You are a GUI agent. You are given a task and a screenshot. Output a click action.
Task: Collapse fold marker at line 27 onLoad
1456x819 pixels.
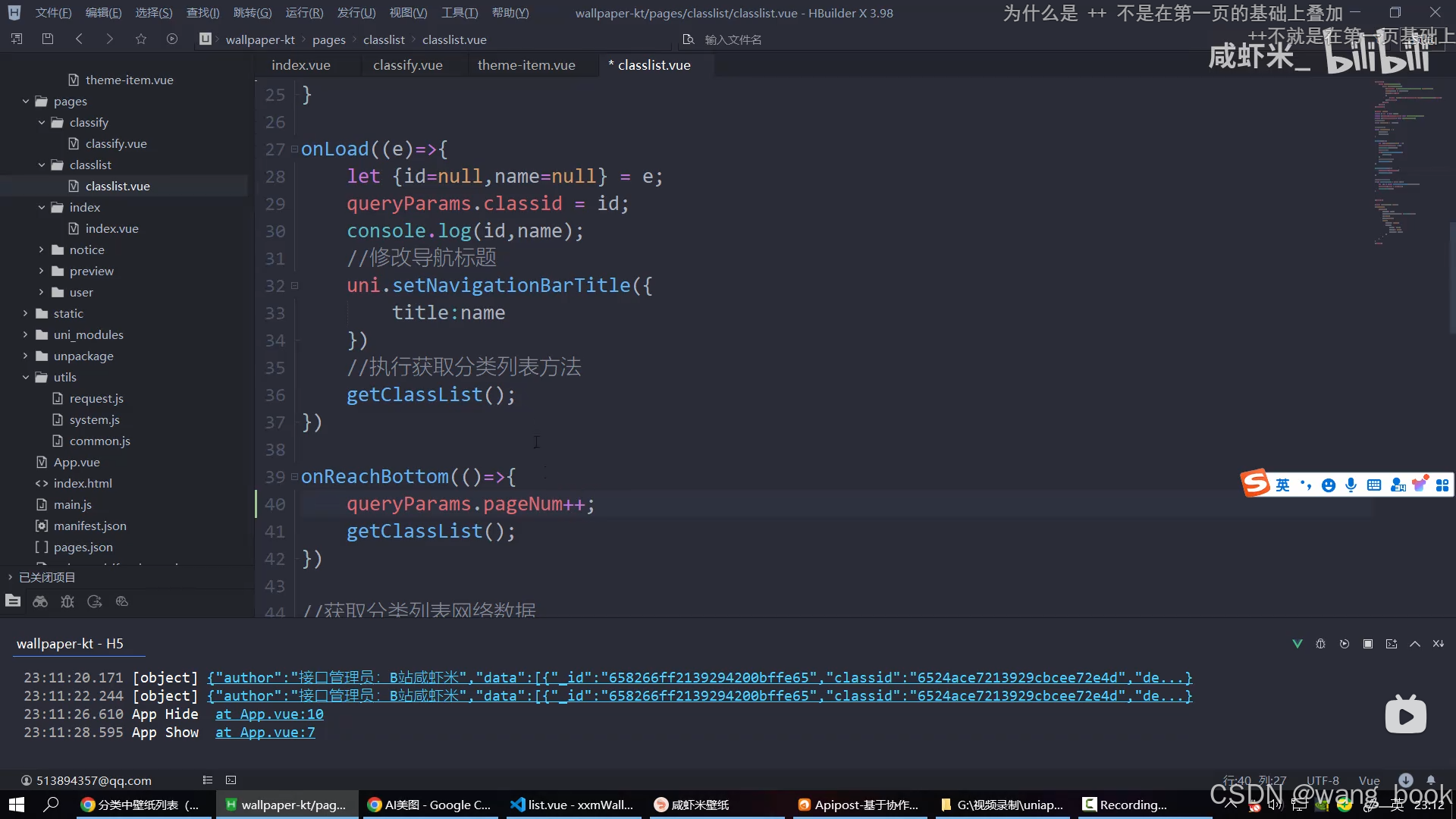294,149
